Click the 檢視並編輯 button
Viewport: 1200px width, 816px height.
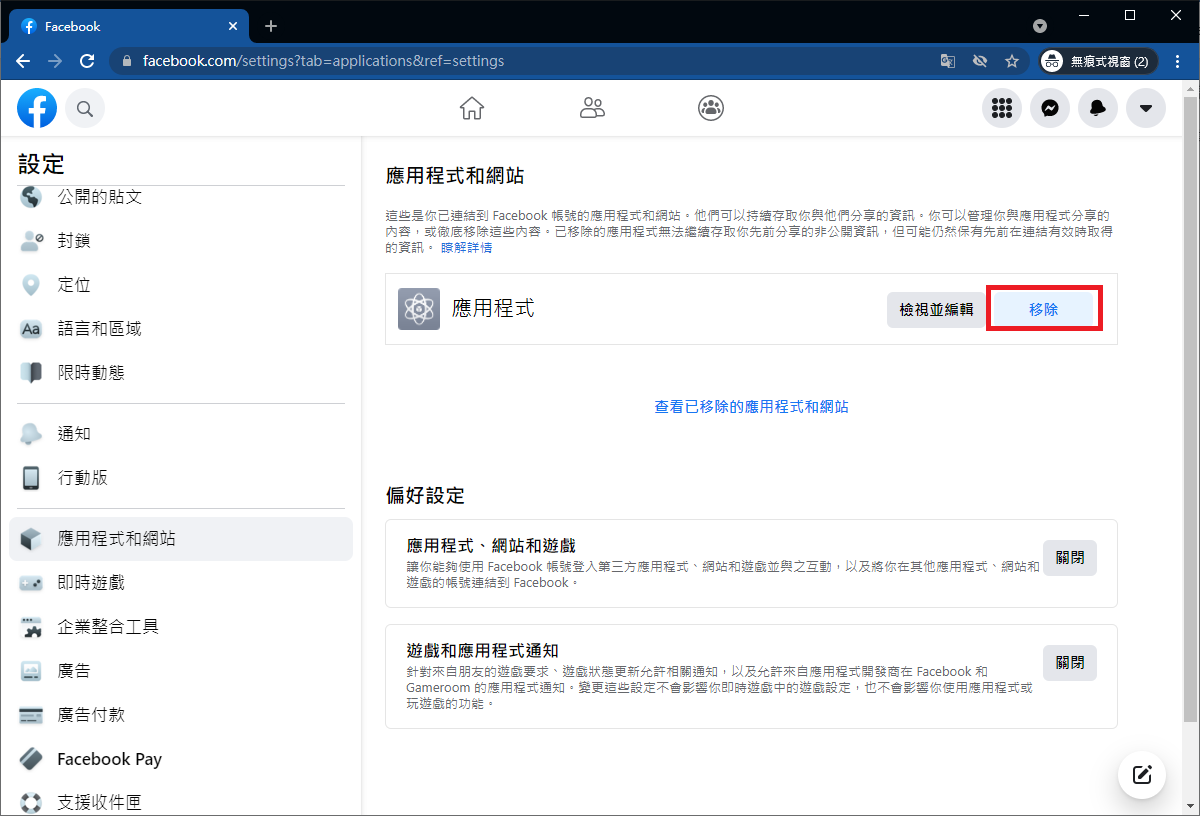[936, 310]
